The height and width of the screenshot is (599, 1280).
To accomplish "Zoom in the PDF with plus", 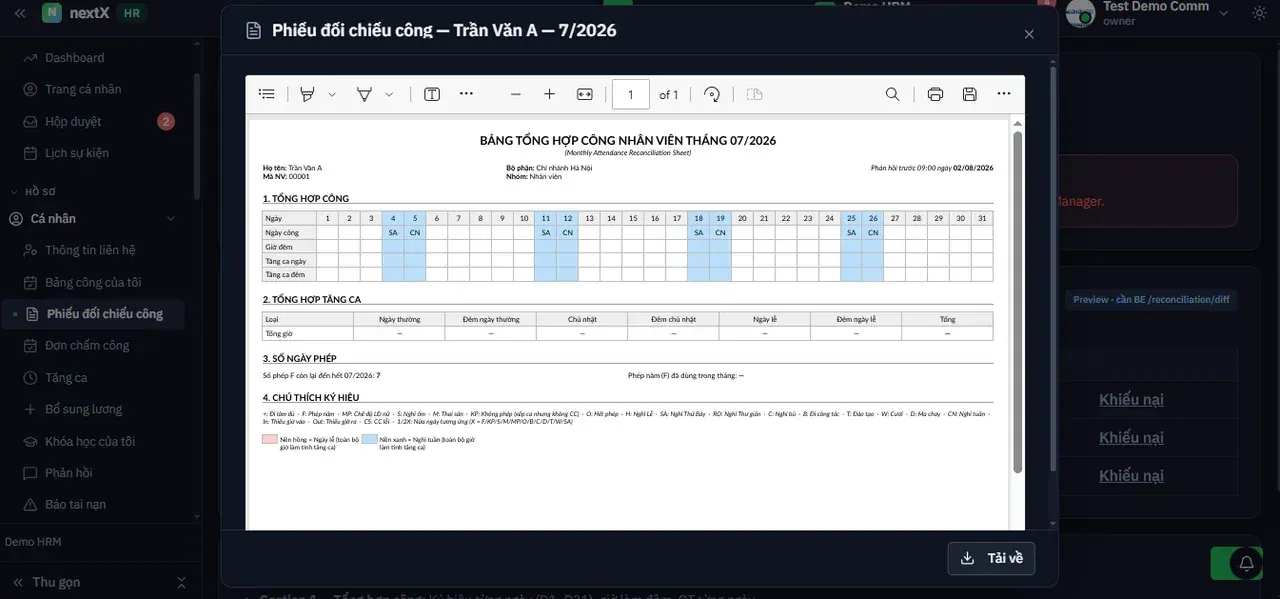I will pyautogui.click(x=549, y=94).
